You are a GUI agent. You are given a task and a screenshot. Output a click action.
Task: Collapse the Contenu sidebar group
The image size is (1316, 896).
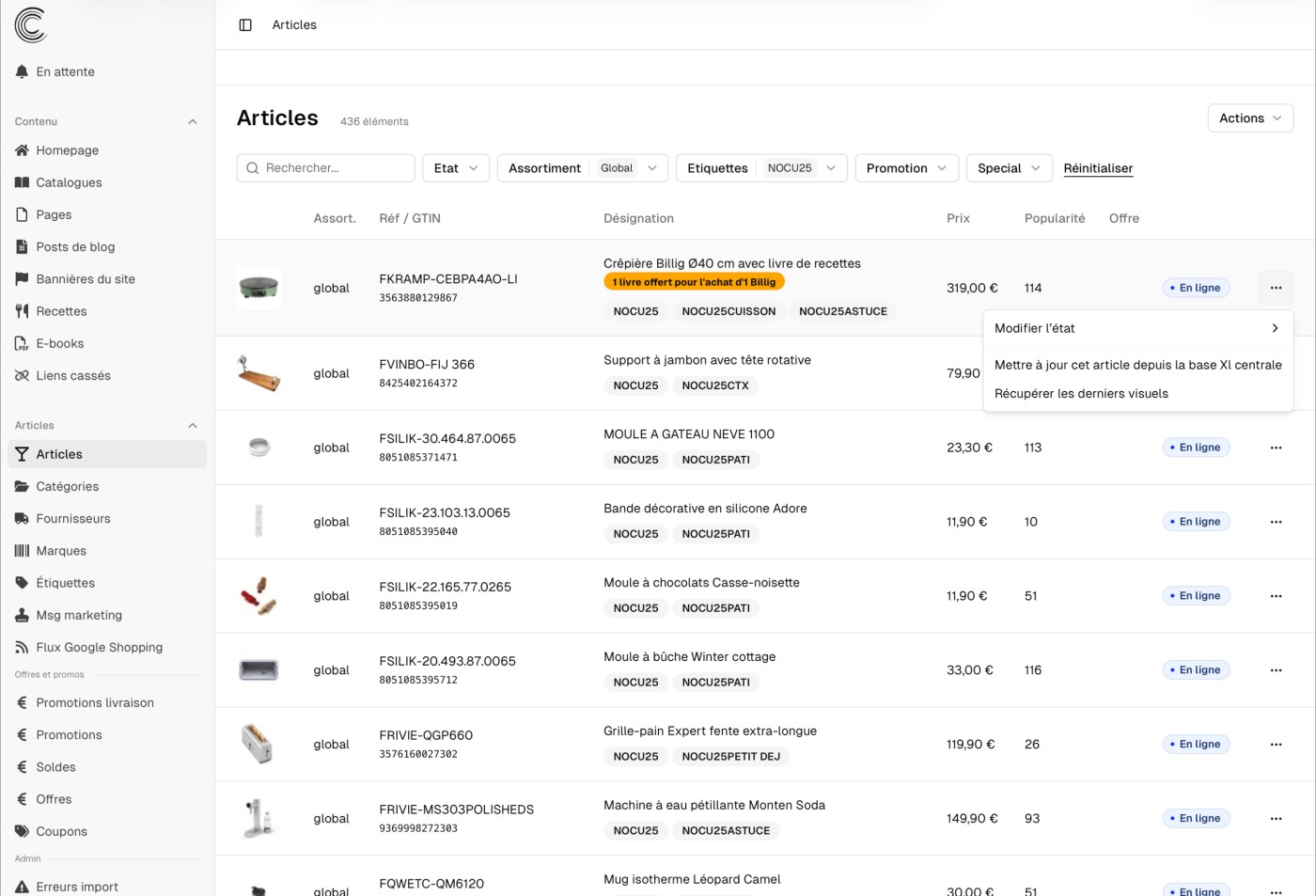[x=193, y=121]
